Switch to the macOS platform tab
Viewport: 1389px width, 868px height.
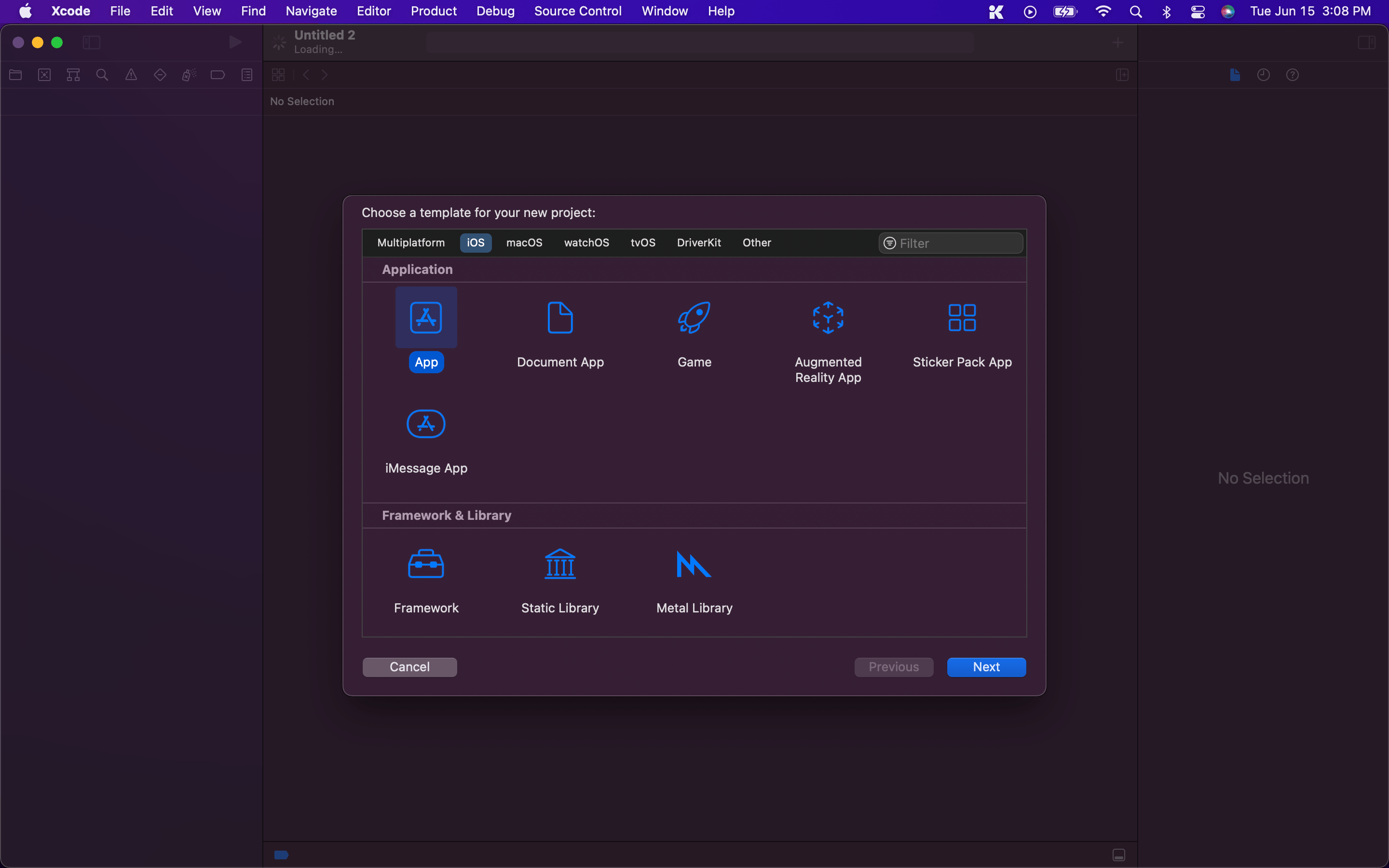click(524, 243)
